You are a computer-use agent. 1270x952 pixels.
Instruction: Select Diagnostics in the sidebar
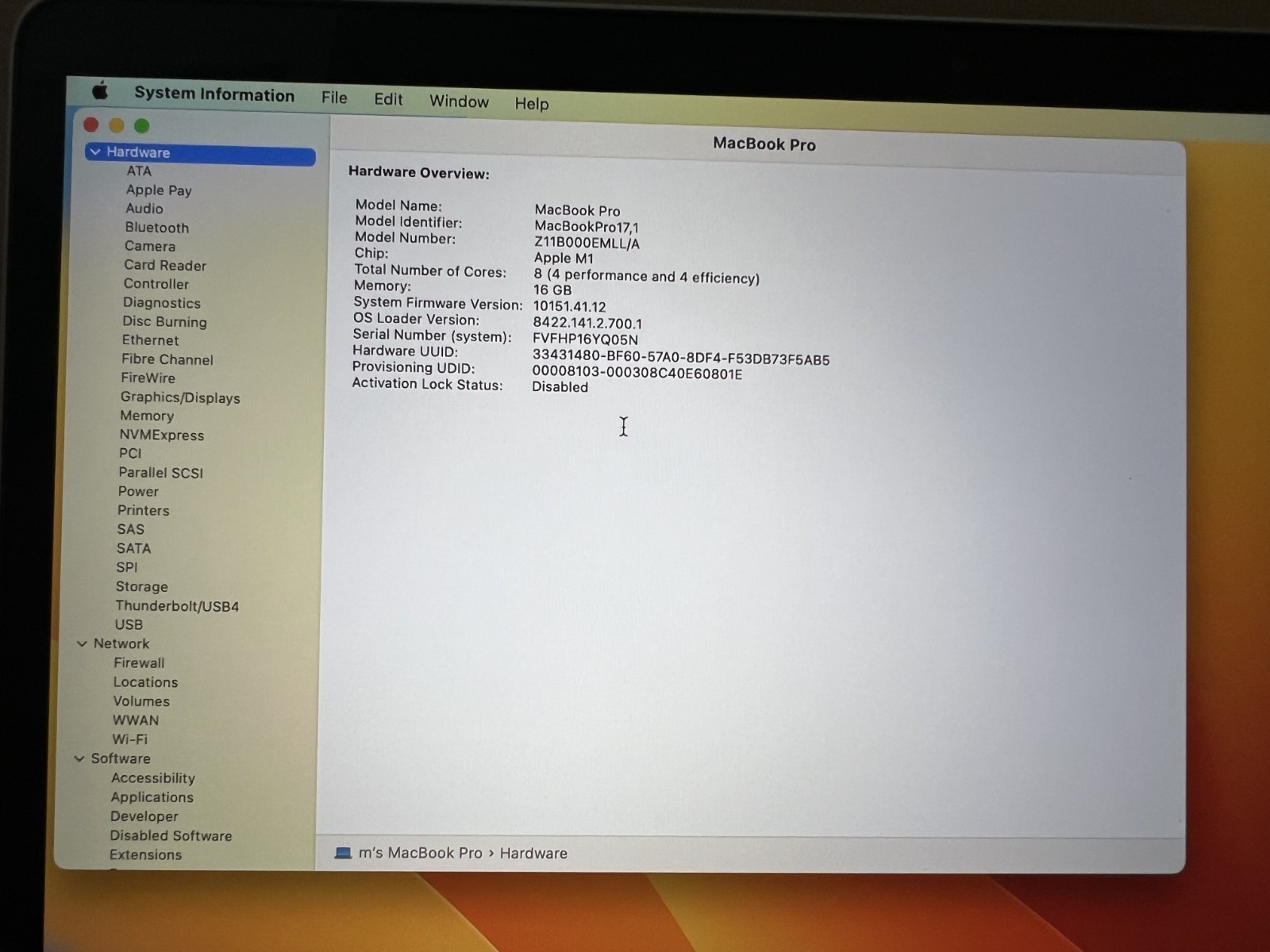tap(162, 303)
